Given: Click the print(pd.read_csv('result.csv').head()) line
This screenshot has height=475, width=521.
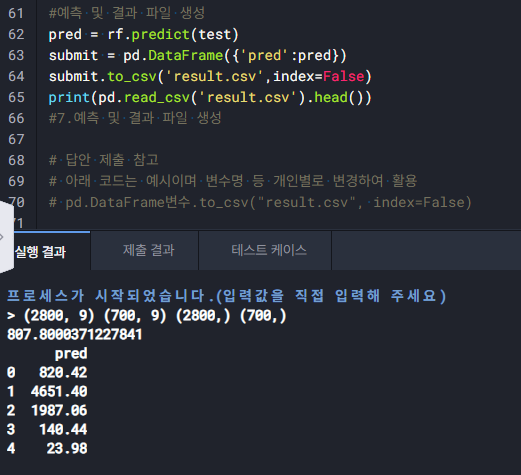Looking at the screenshot, I should [x=210, y=98].
